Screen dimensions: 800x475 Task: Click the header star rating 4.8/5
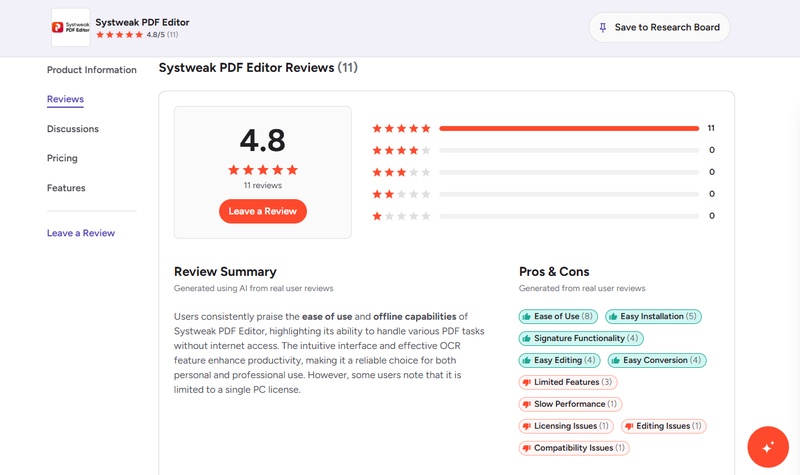137,35
